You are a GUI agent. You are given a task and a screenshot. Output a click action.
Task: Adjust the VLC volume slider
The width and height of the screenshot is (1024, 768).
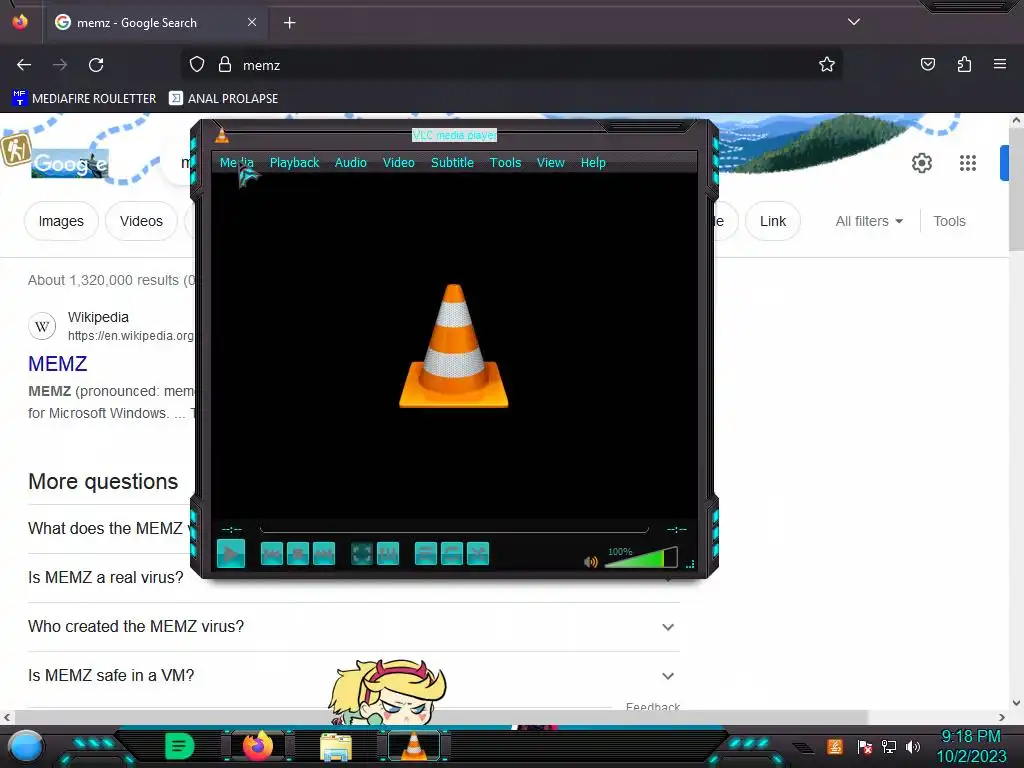click(641, 558)
